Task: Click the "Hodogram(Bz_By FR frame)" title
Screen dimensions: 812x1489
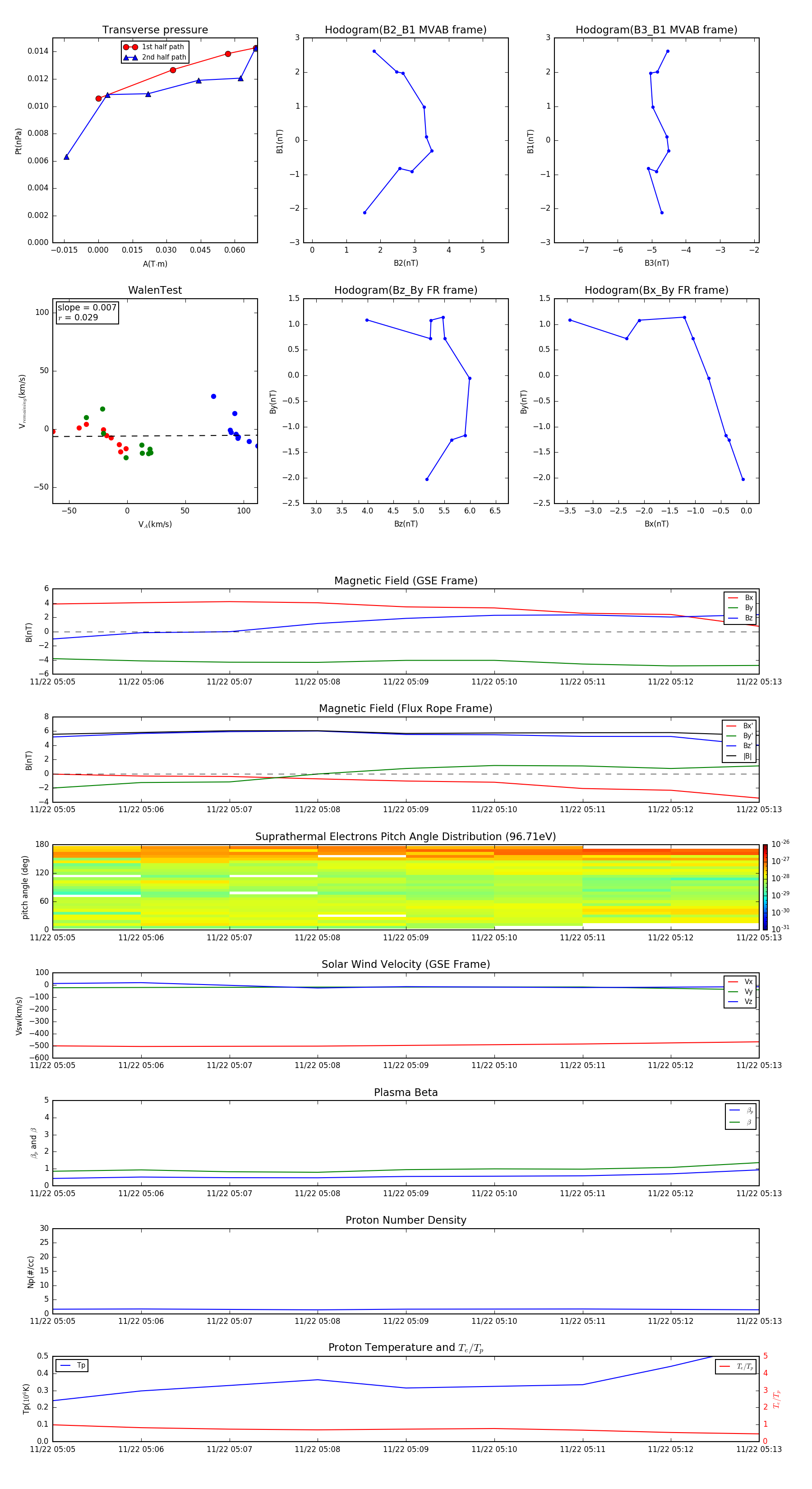Action: point(406,290)
